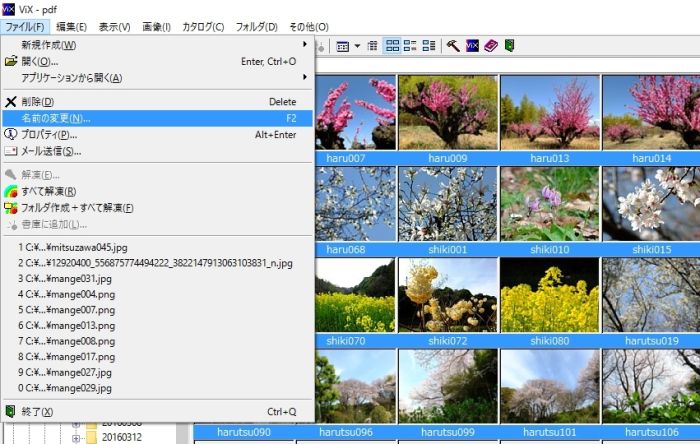Click the green exit door toolbar icon

coord(509,46)
